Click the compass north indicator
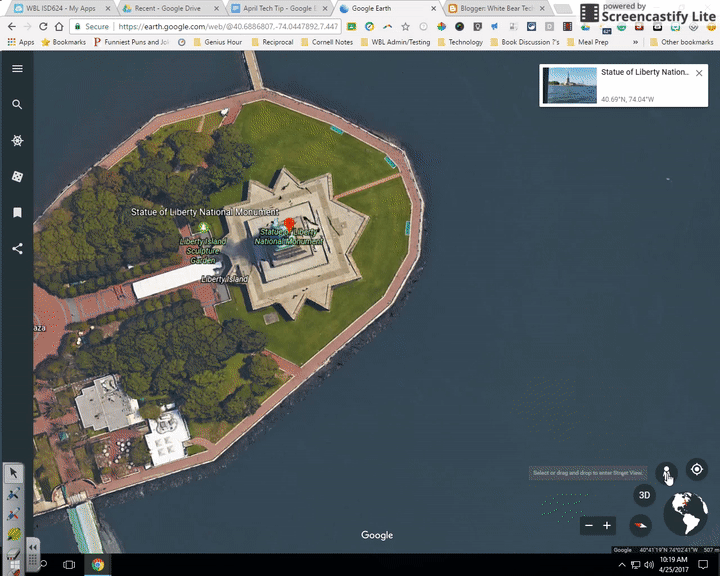This screenshot has width=720, height=576. pyautogui.click(x=641, y=525)
